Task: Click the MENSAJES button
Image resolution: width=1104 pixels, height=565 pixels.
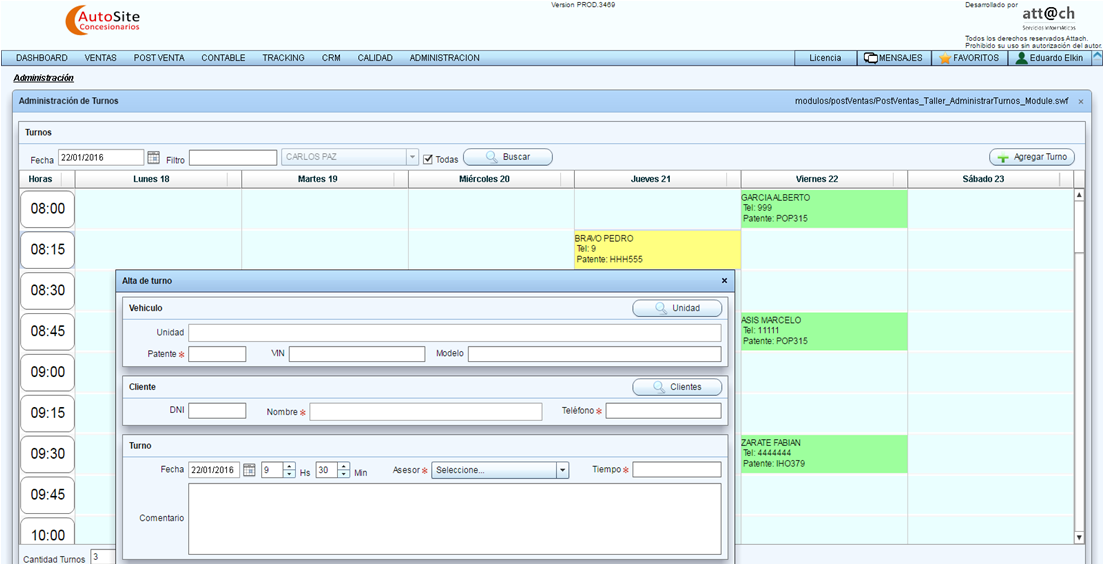Action: tap(894, 58)
